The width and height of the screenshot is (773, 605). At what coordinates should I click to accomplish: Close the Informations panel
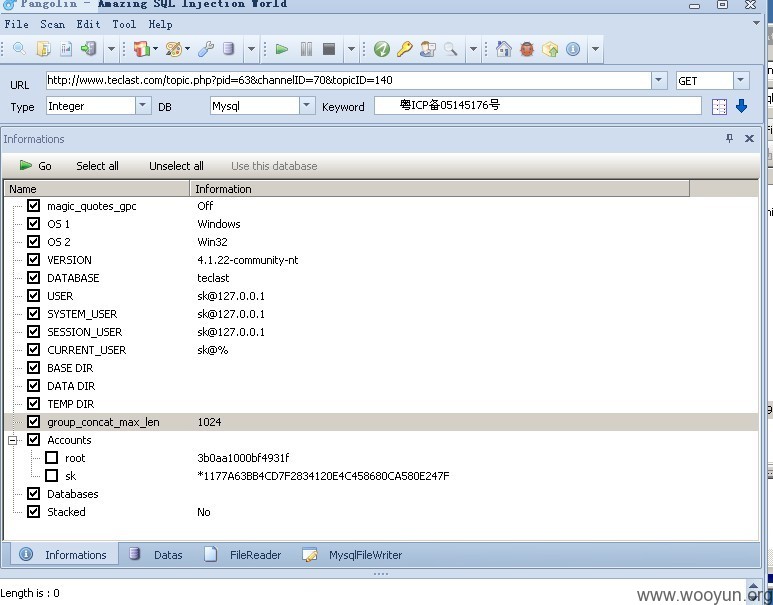(x=749, y=139)
